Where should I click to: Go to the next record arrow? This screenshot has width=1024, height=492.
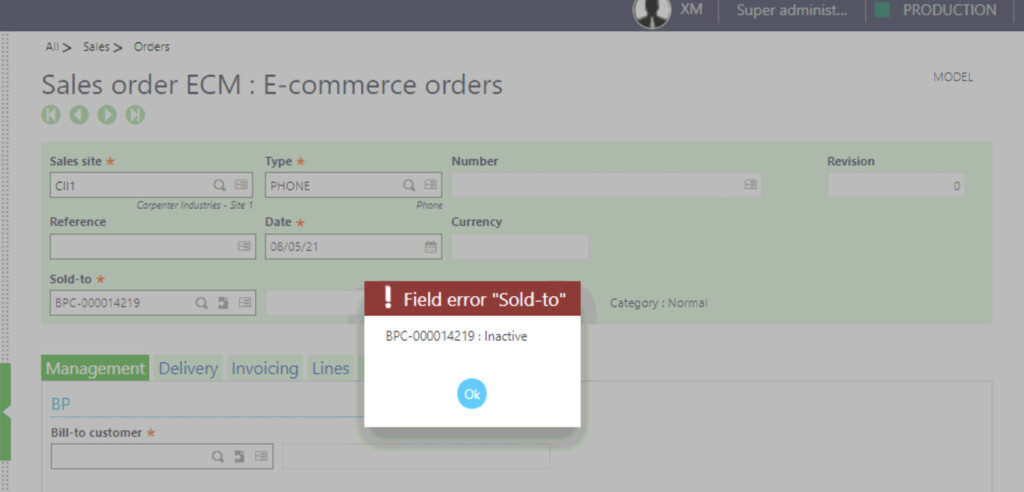tap(107, 115)
